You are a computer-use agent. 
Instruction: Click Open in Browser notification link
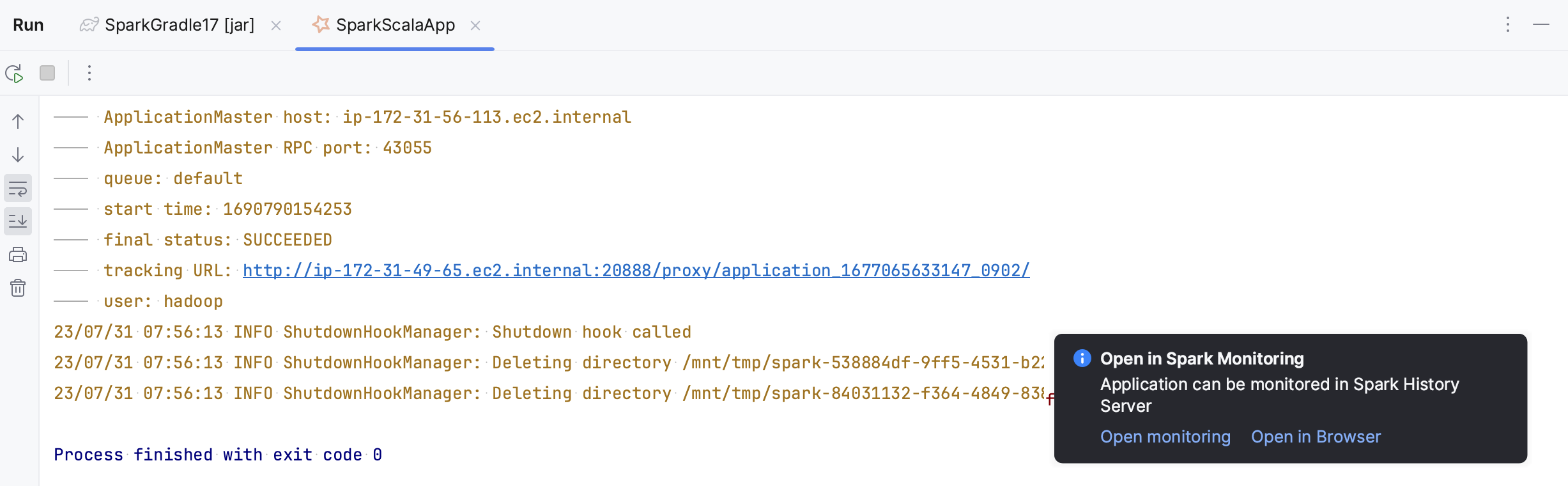pos(1316,437)
